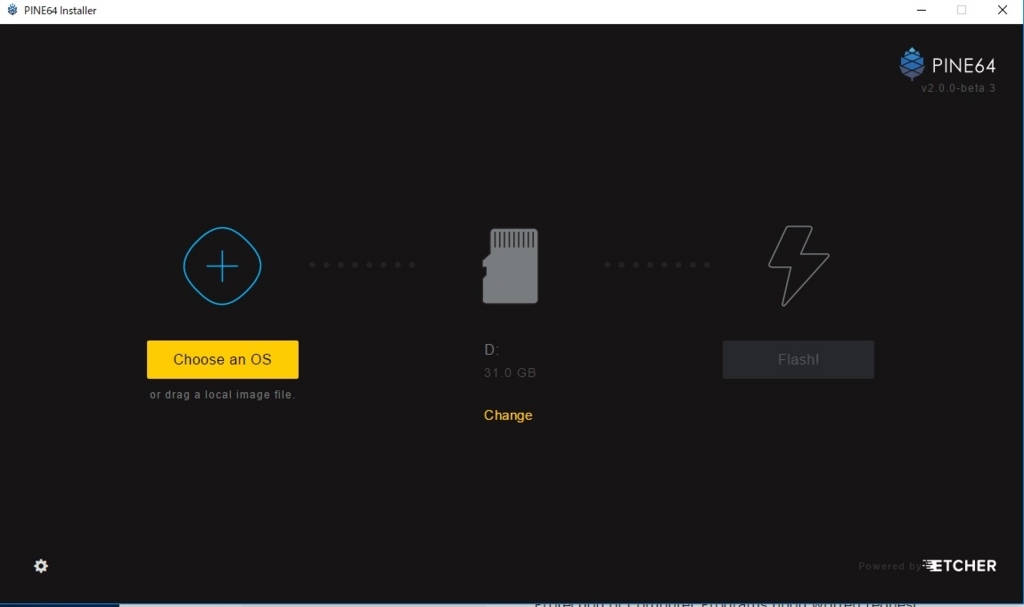Viewport: 1024px width, 607px height.
Task: Click the Change drive link
Action: pos(508,416)
